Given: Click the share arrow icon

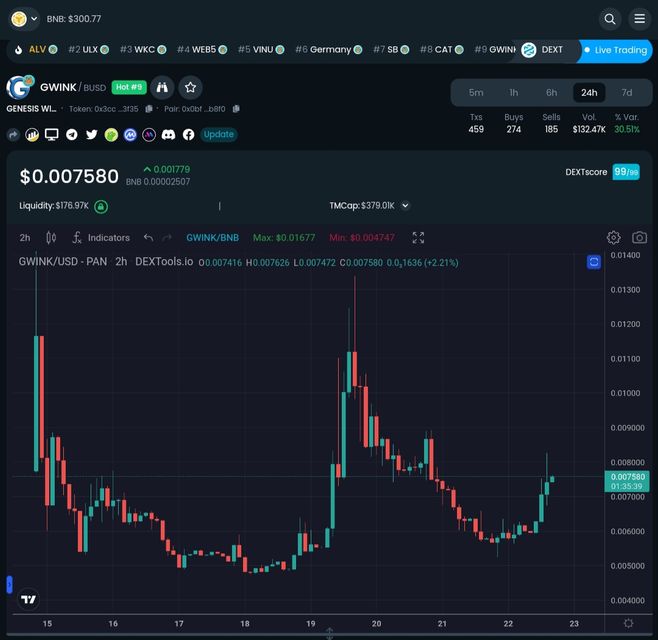Looking at the screenshot, I should pos(13,135).
